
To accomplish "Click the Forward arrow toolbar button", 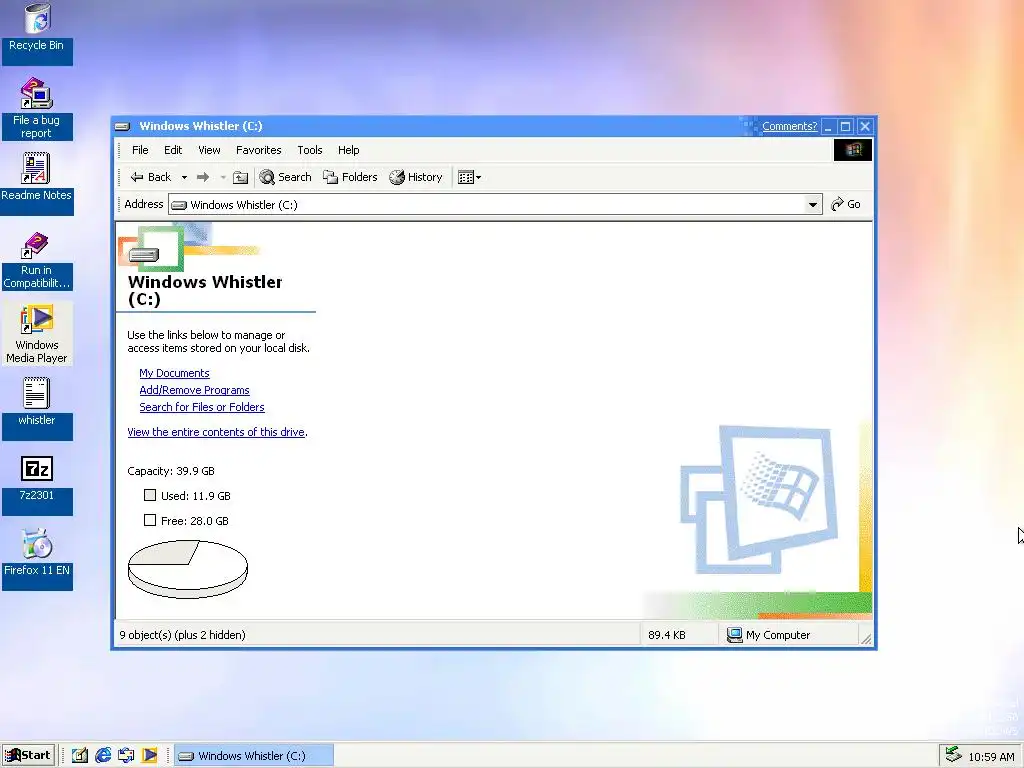I will click(x=203, y=177).
